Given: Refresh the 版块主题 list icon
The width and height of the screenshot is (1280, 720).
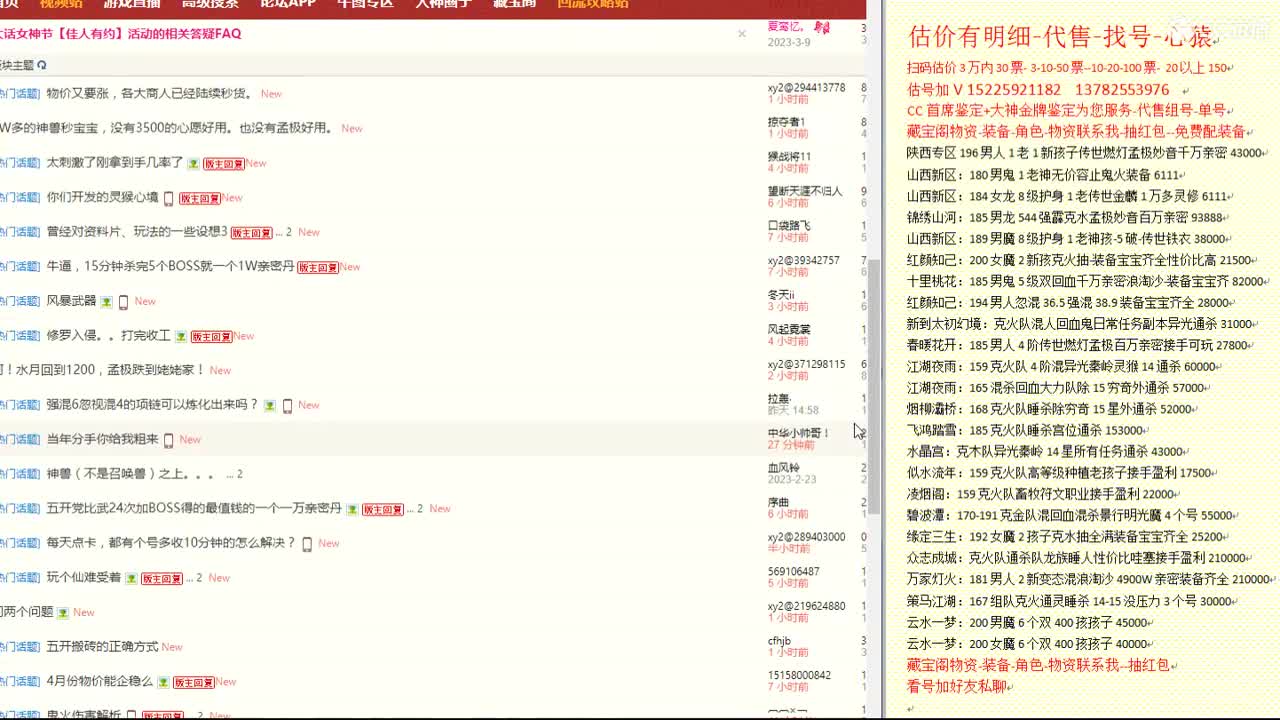Looking at the screenshot, I should tap(41, 65).
